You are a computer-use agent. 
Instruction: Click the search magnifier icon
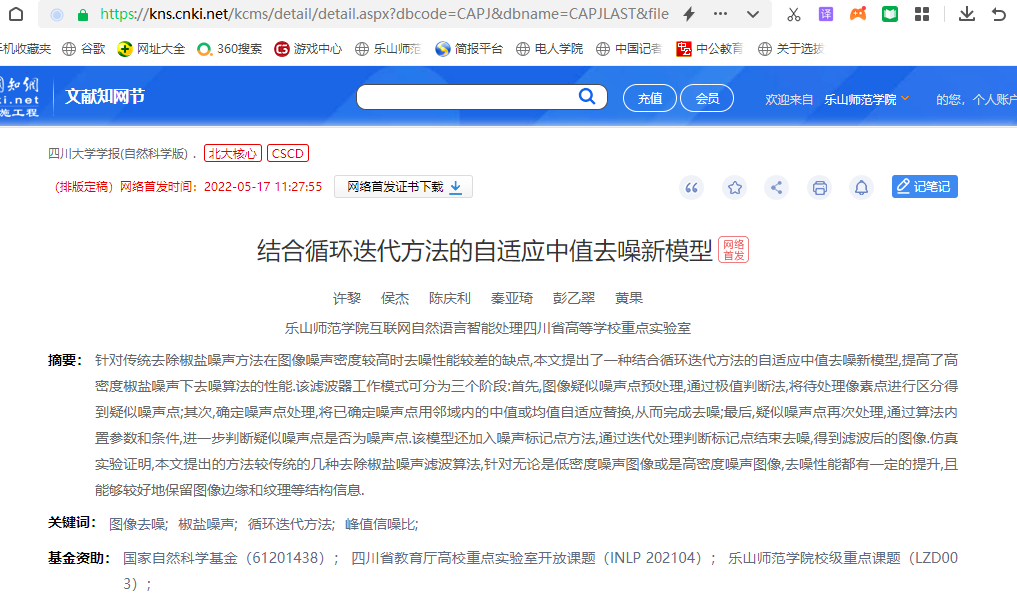click(586, 97)
